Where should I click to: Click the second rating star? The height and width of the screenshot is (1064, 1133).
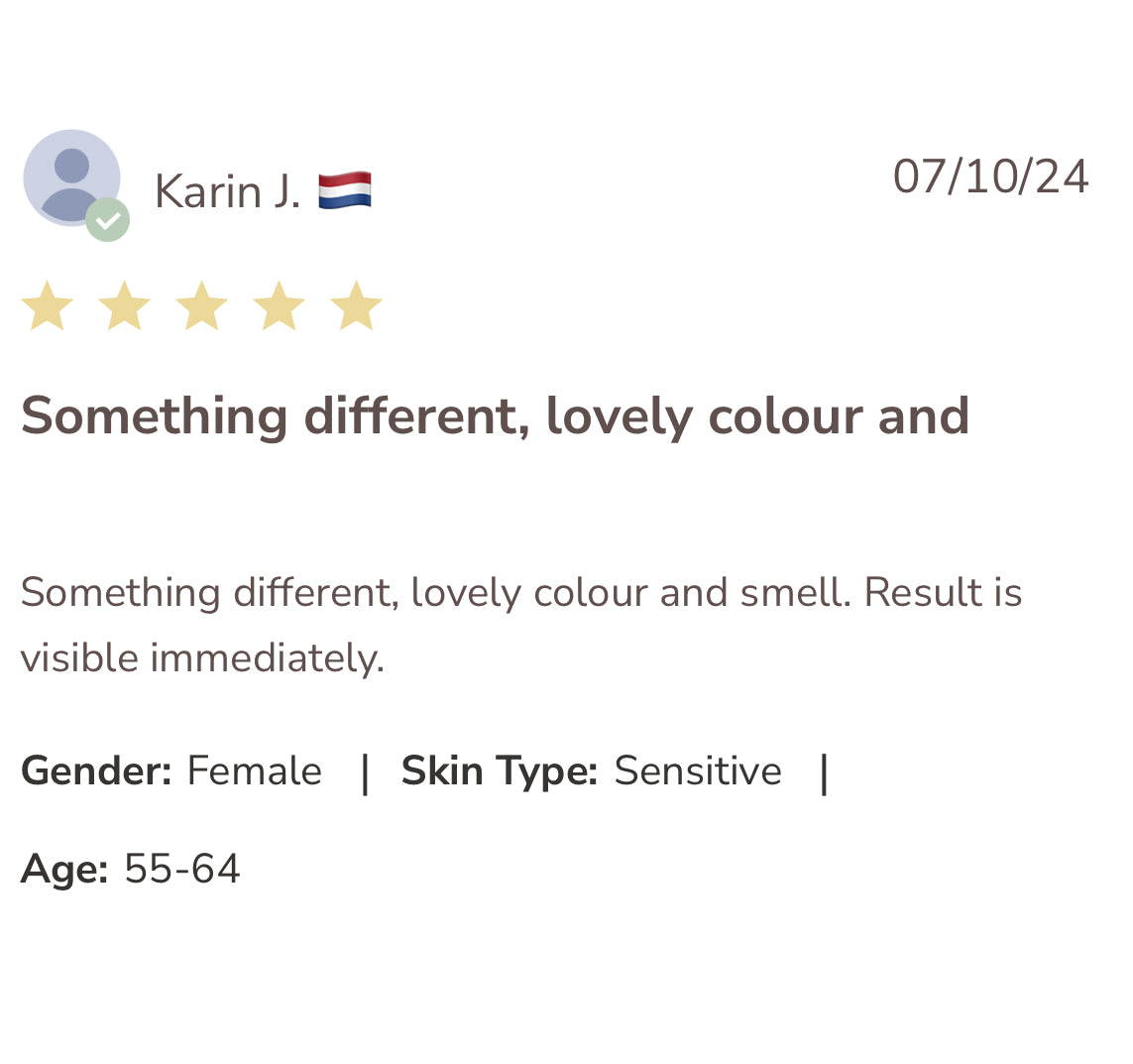tap(124, 305)
